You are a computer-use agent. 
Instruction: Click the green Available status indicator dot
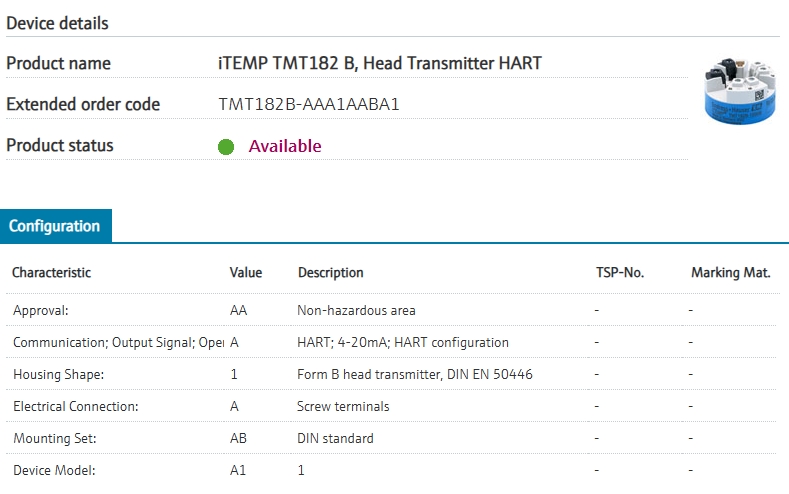(x=226, y=146)
